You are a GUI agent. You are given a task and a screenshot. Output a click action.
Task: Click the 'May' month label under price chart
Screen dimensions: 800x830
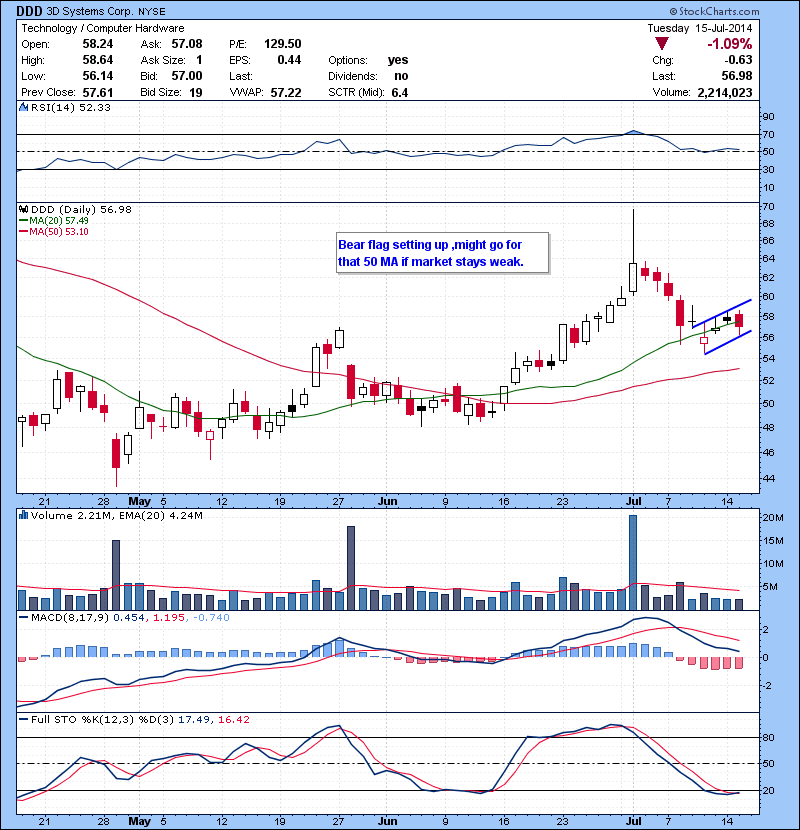(x=139, y=501)
